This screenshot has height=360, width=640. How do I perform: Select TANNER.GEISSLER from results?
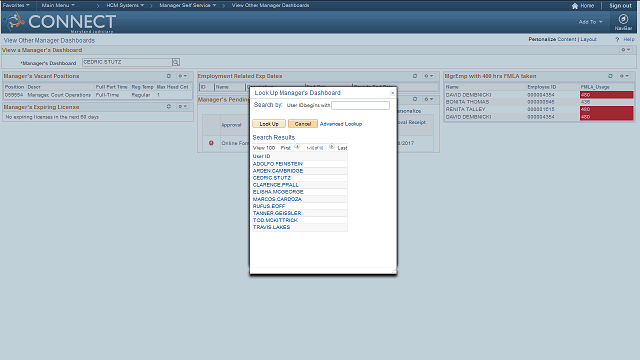pyautogui.click(x=277, y=213)
